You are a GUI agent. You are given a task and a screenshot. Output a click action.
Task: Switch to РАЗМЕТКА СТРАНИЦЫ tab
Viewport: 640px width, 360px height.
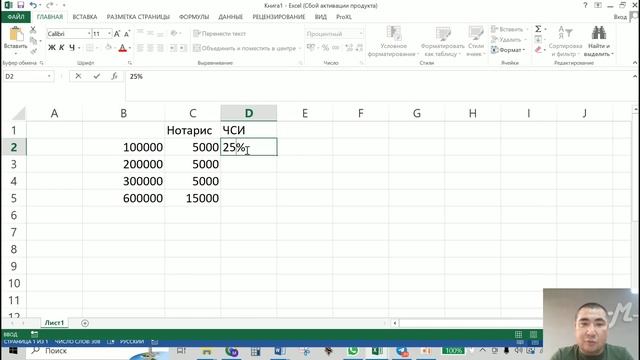[138, 17]
